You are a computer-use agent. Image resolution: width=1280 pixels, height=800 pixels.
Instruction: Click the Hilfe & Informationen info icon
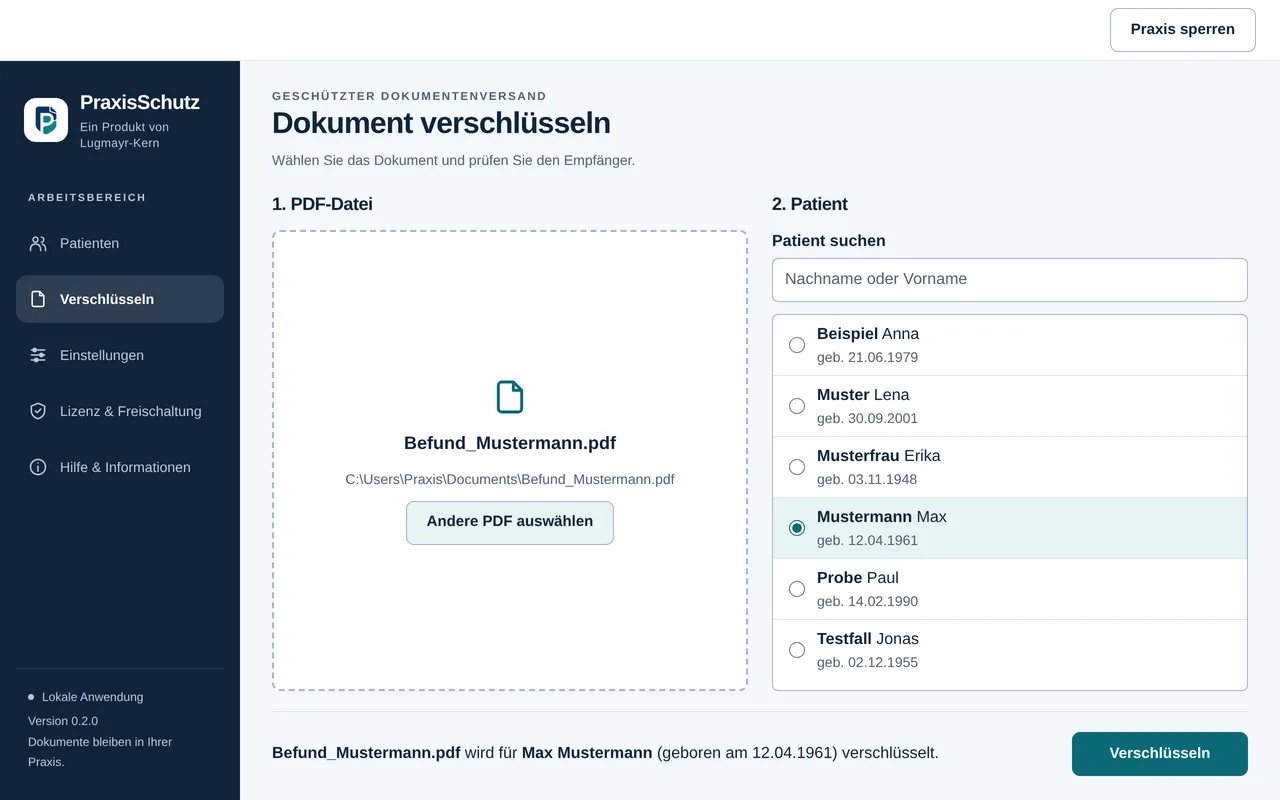(x=38, y=467)
